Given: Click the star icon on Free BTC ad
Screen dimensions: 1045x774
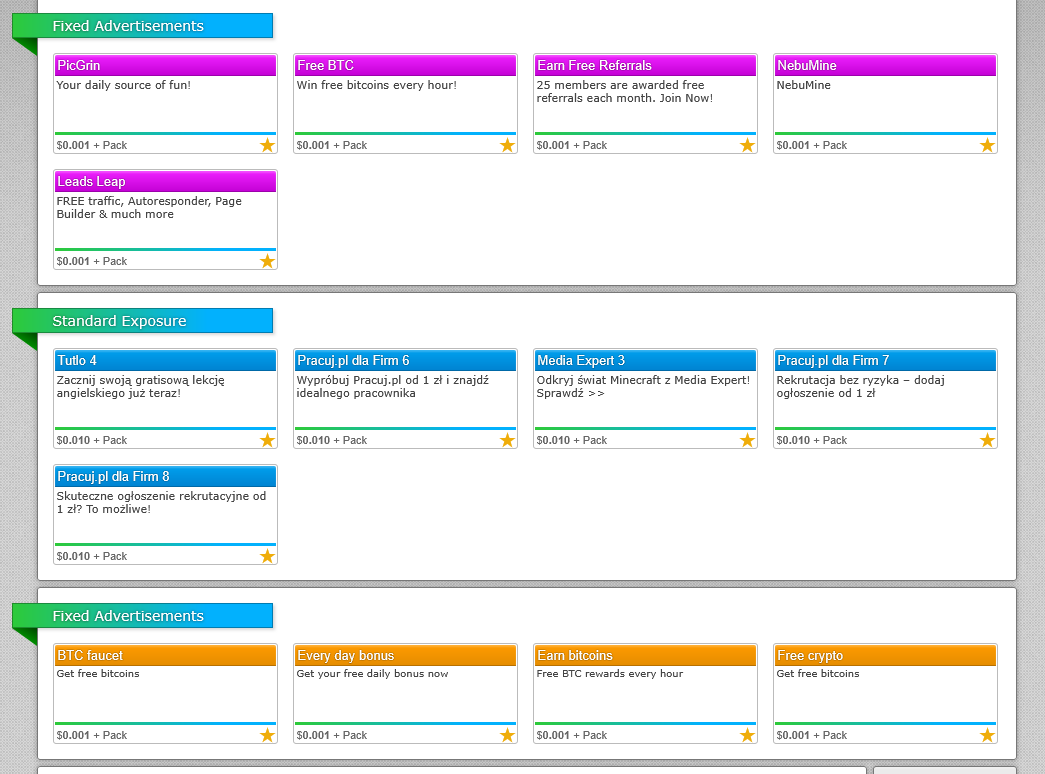Looking at the screenshot, I should click(x=507, y=145).
